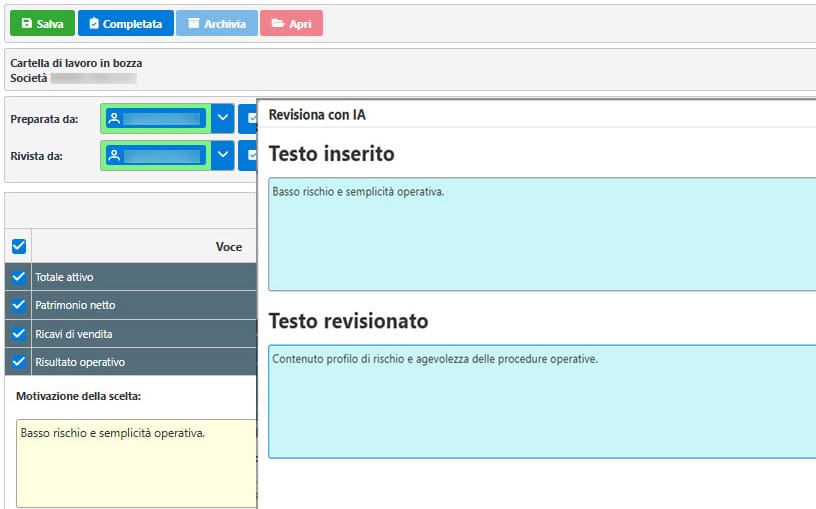Click the Motivazione della scelta label
Screen dimensions: 816x509
[79, 396]
